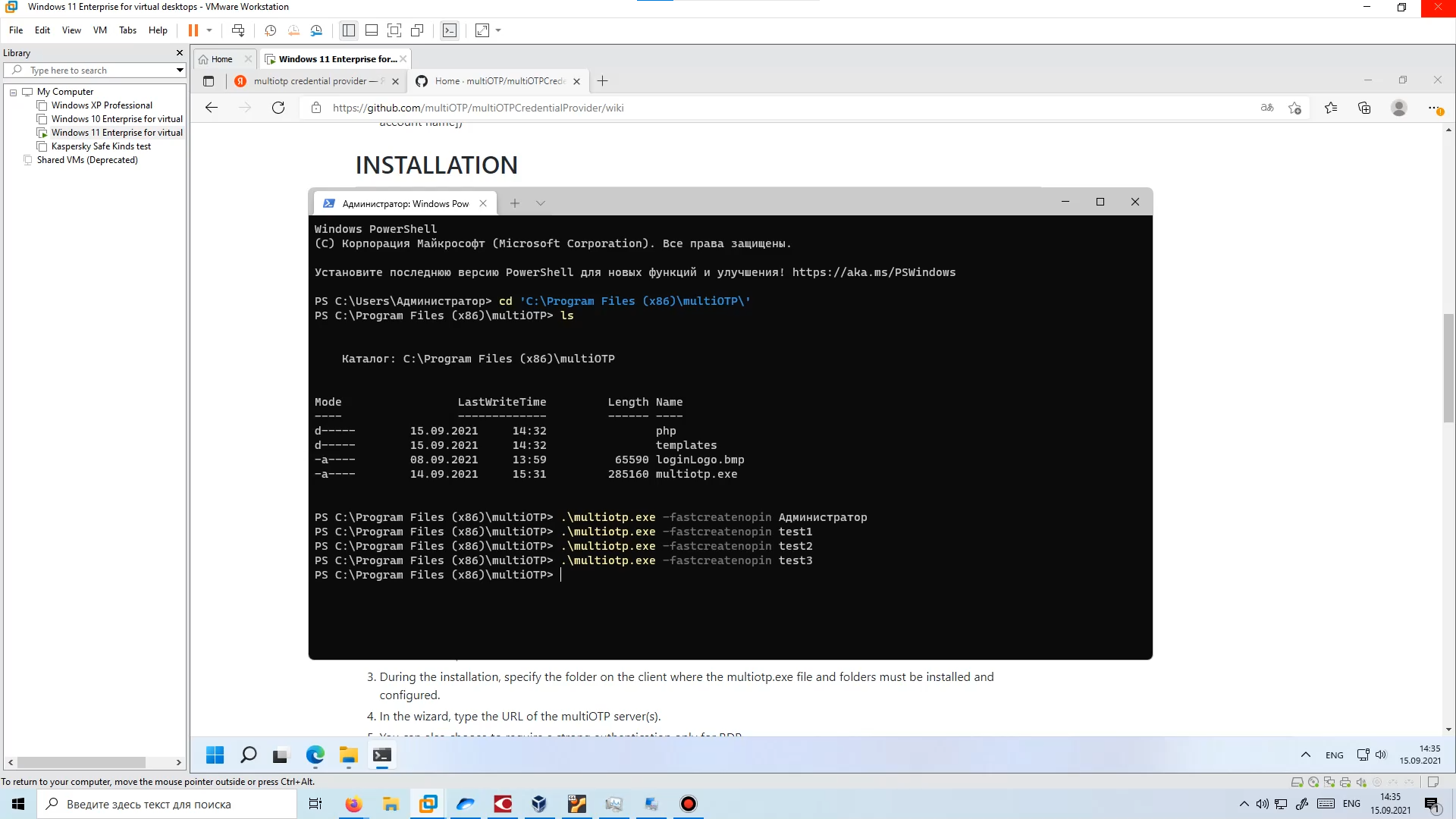Open the stretch guest display dropdown
Screen dimensions: 1456x819
click(x=497, y=30)
